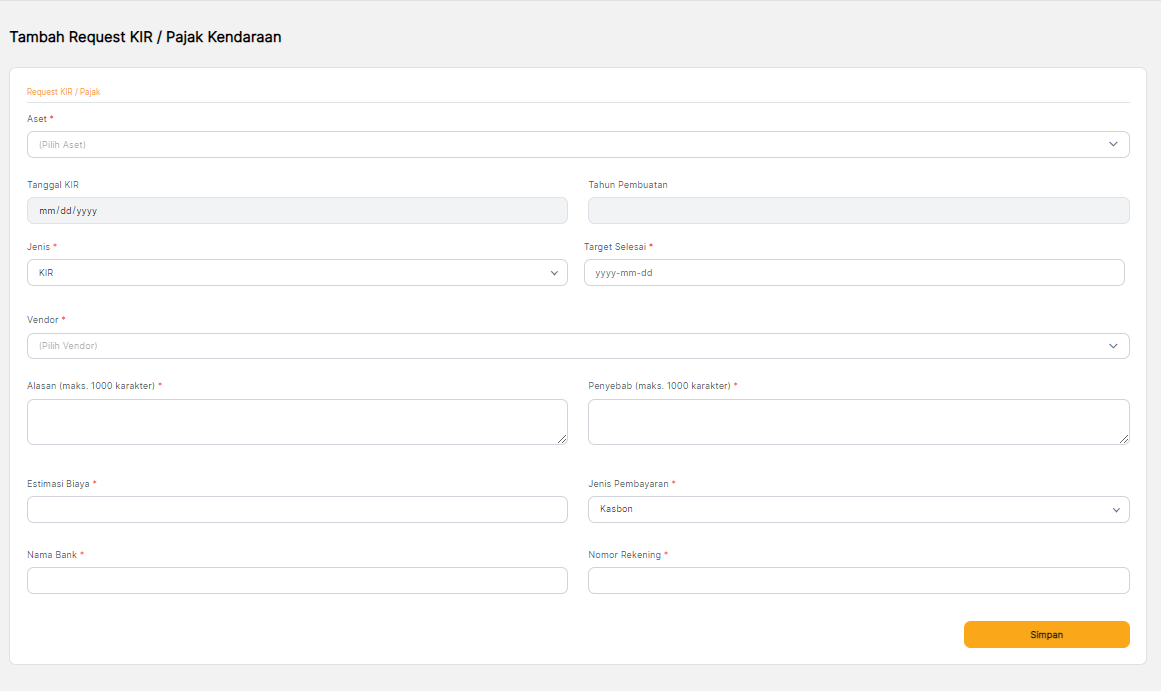Focus the Estimasi Biaya input
Screen dimensions: 1161x691
(297, 510)
